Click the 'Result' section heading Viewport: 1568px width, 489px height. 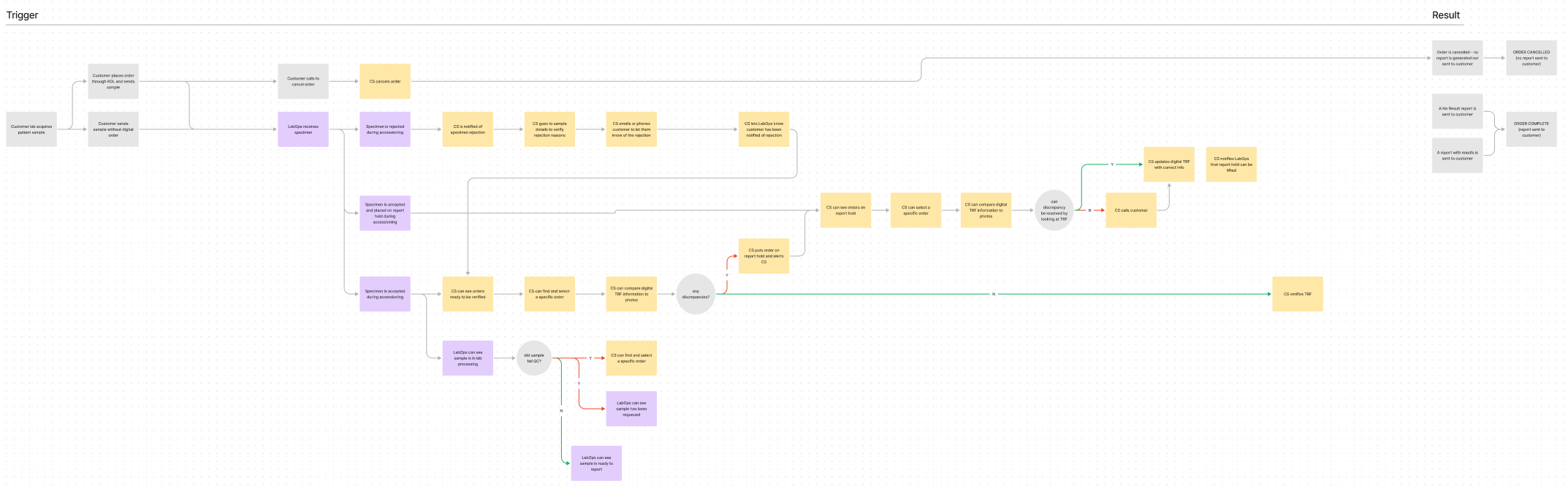(x=1445, y=15)
